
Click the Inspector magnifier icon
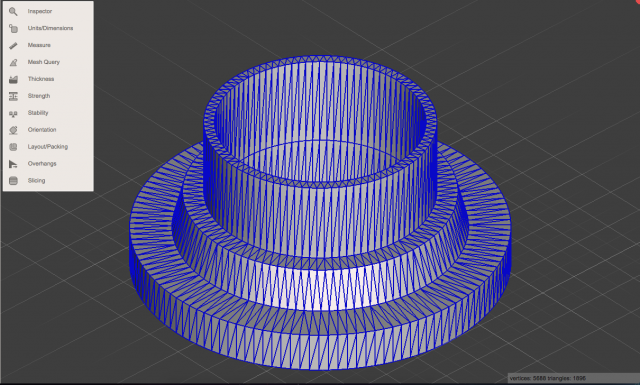pyautogui.click(x=13, y=11)
